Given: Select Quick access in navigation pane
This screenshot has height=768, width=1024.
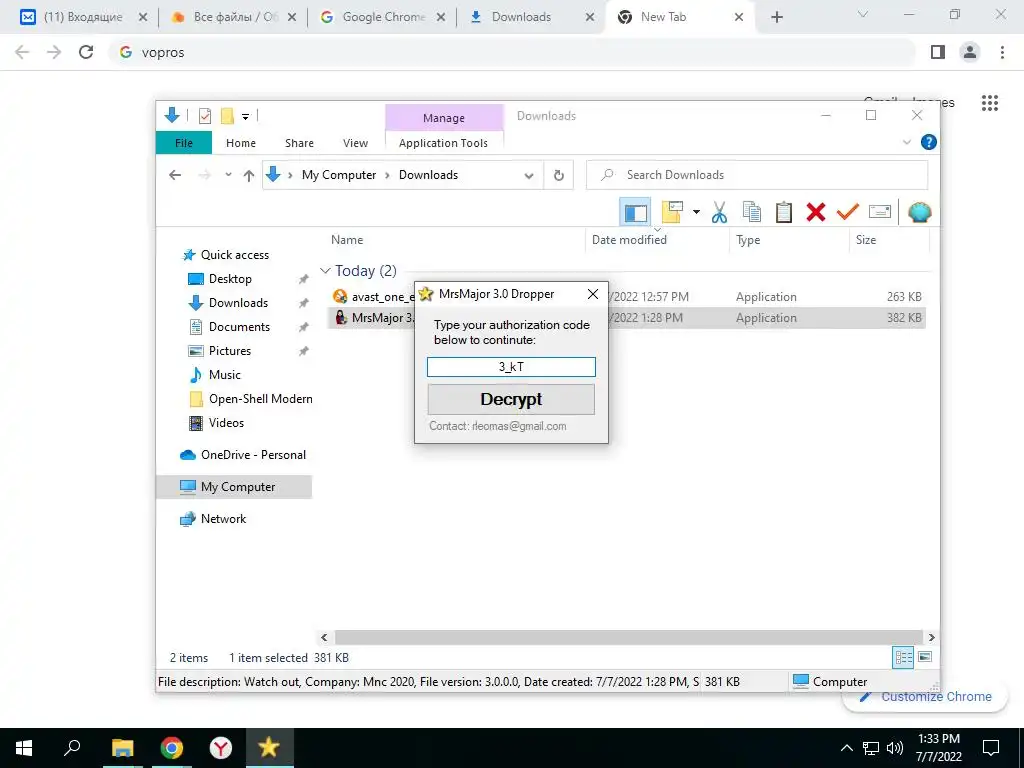Looking at the screenshot, I should click(234, 255).
